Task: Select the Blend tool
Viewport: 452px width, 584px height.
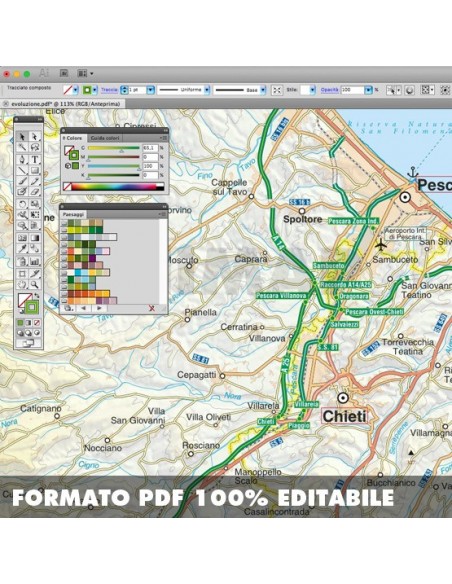Action: [35, 249]
